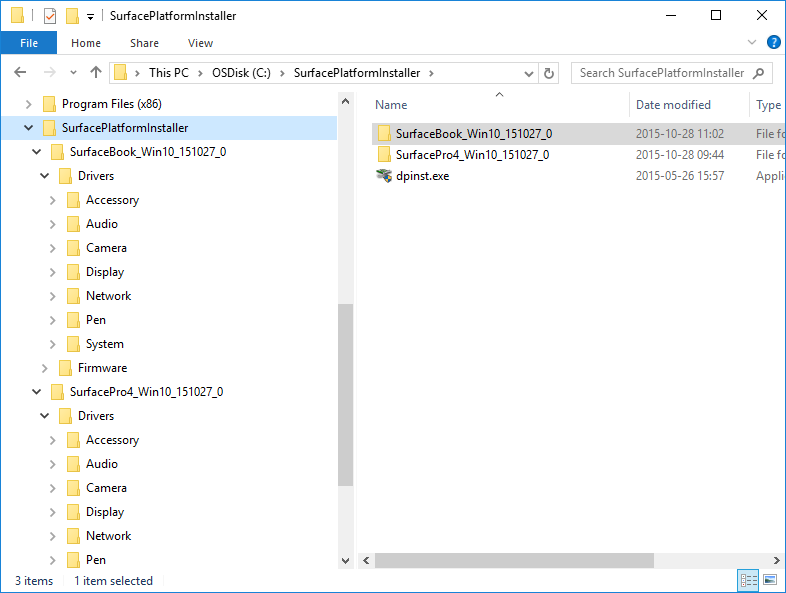The width and height of the screenshot is (786, 593).
Task: Click file list scroll right arrow
Action: [776, 560]
